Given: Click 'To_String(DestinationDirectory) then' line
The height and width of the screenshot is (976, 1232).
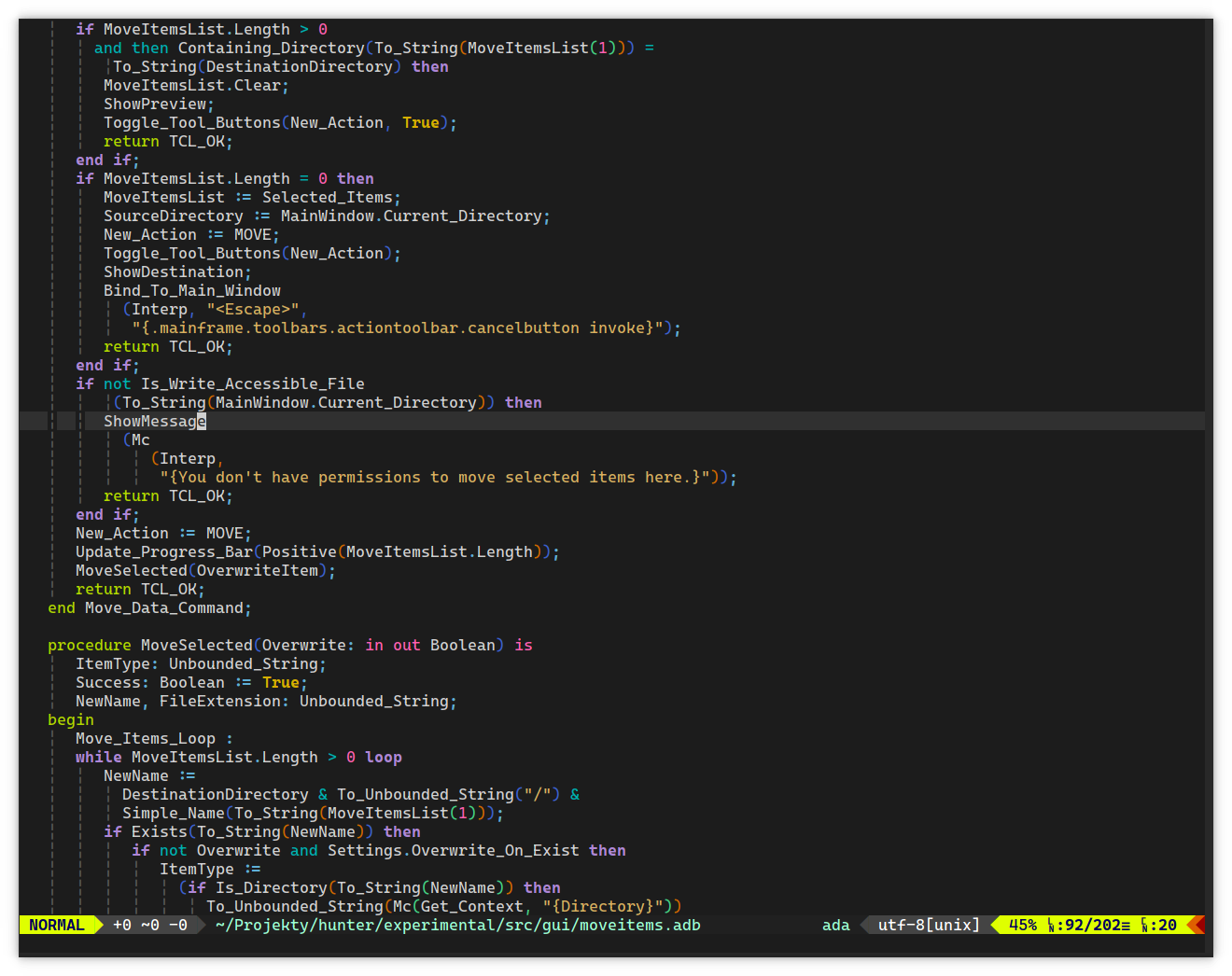Looking at the screenshot, I should point(281,66).
